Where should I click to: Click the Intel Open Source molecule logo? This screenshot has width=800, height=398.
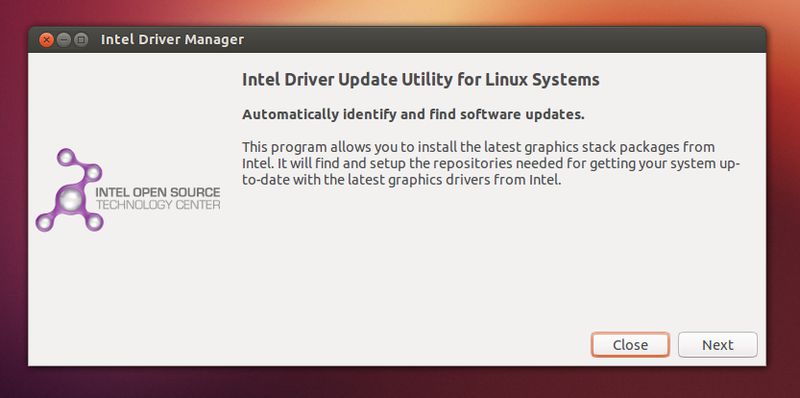click(128, 190)
